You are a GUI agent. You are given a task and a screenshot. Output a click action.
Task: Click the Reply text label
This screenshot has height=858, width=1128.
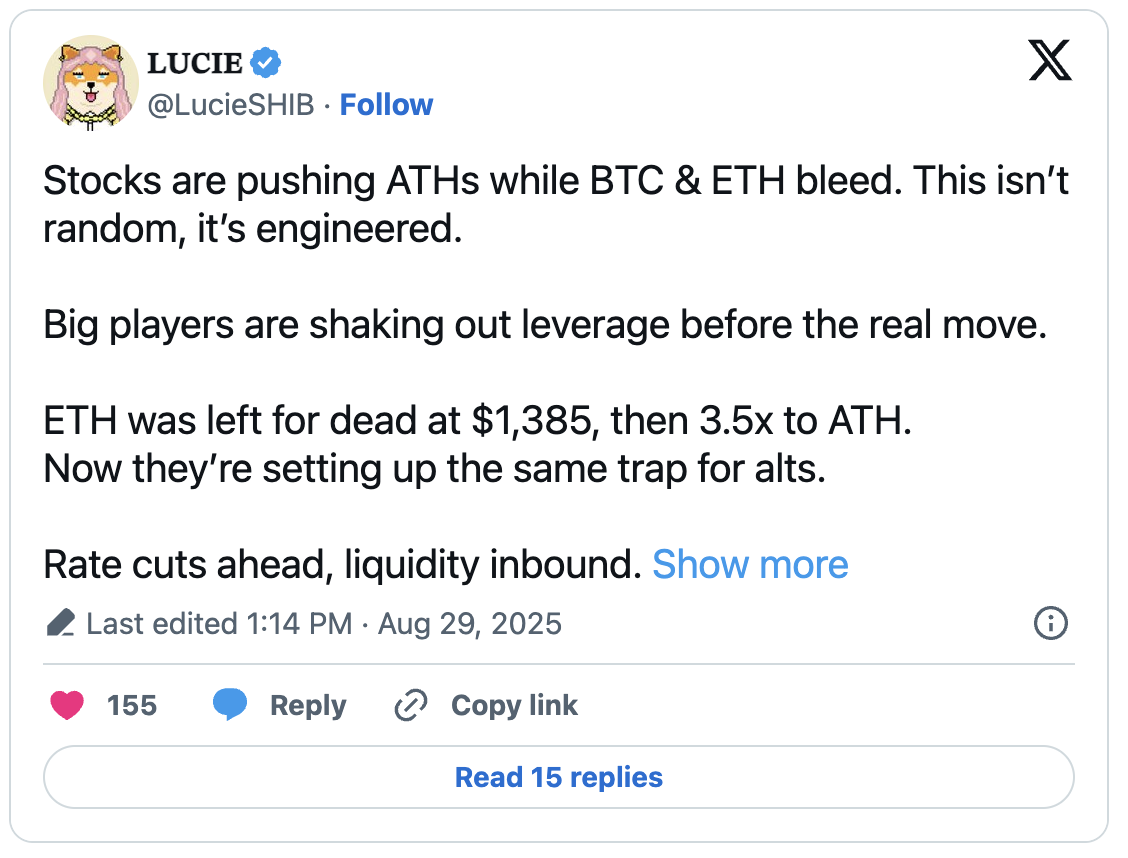308,705
